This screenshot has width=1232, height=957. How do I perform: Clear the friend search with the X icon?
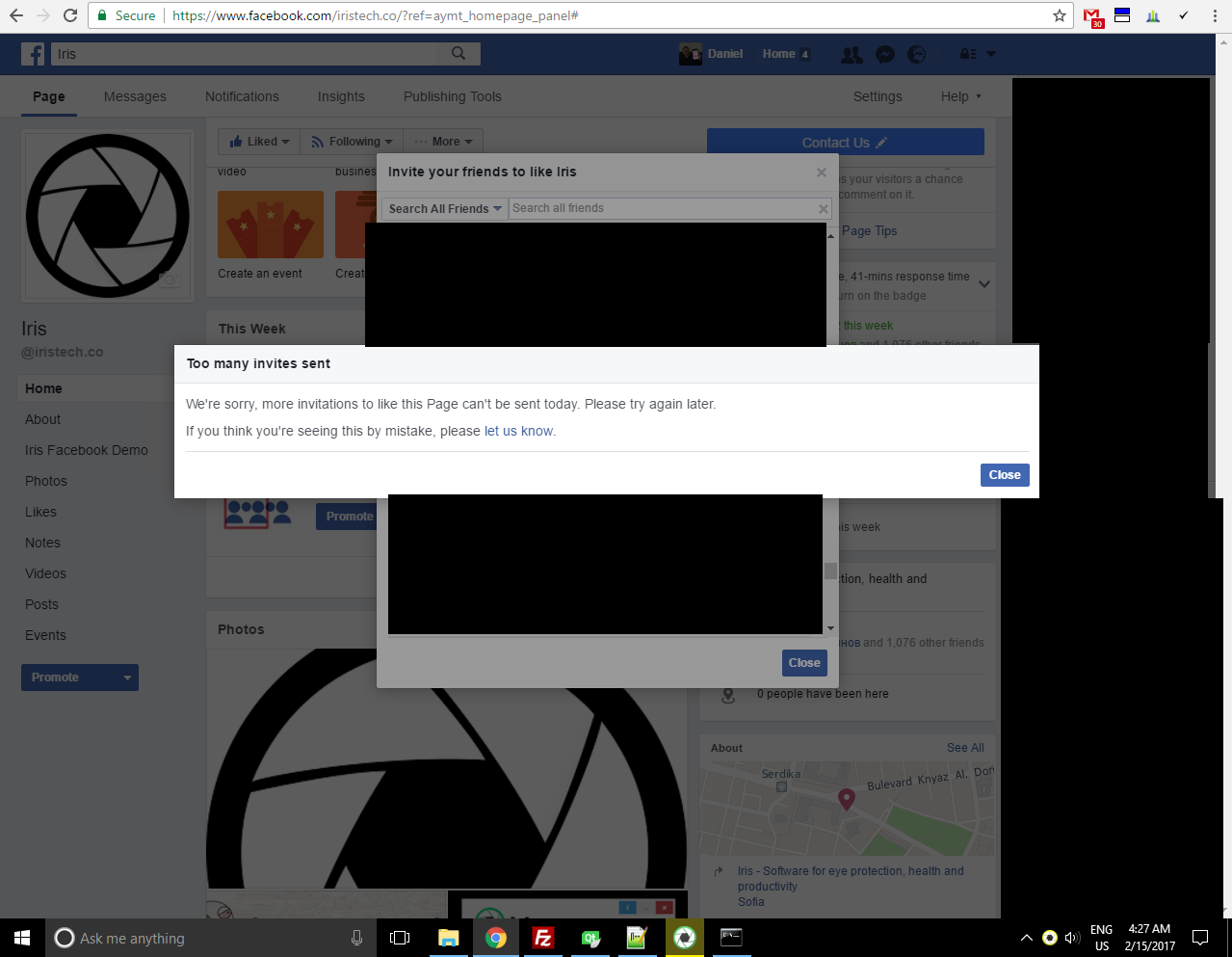click(x=824, y=208)
